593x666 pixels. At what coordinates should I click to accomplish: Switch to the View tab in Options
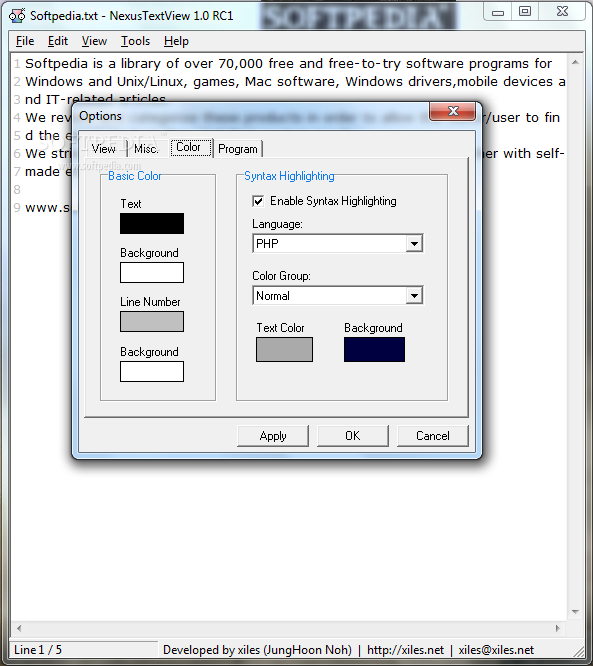104,149
